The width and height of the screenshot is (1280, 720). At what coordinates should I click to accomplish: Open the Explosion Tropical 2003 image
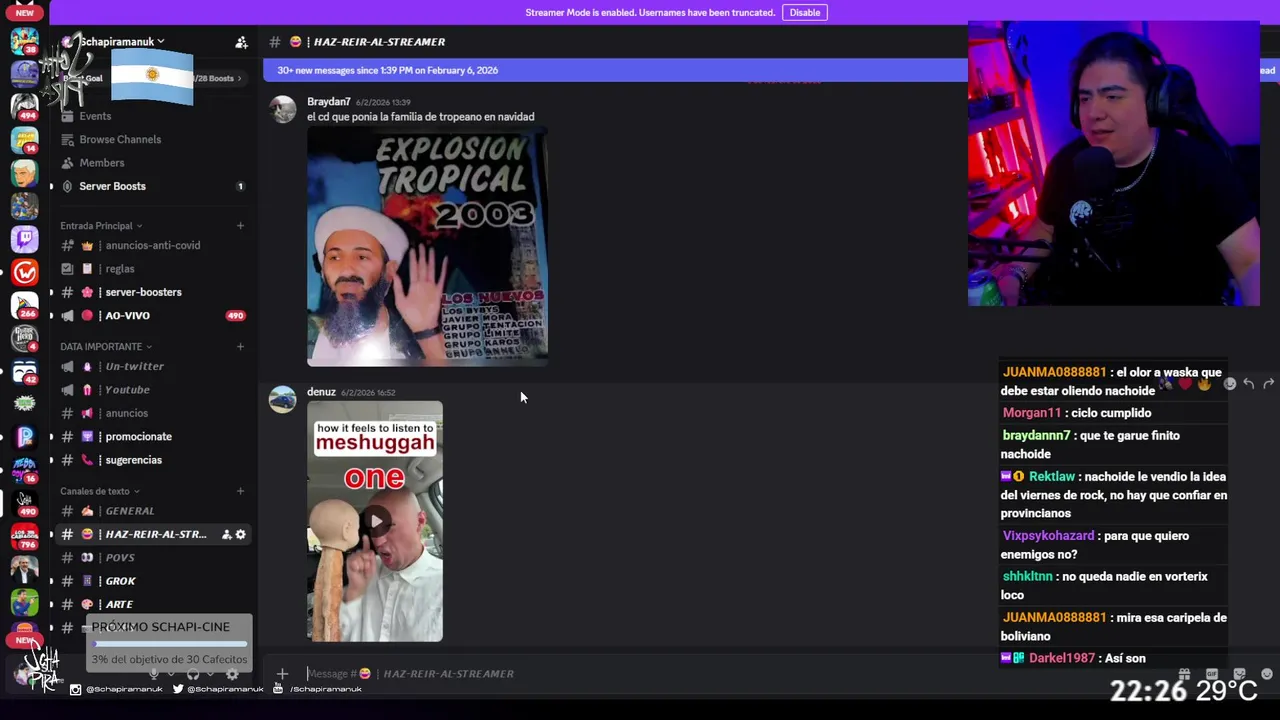pos(427,247)
